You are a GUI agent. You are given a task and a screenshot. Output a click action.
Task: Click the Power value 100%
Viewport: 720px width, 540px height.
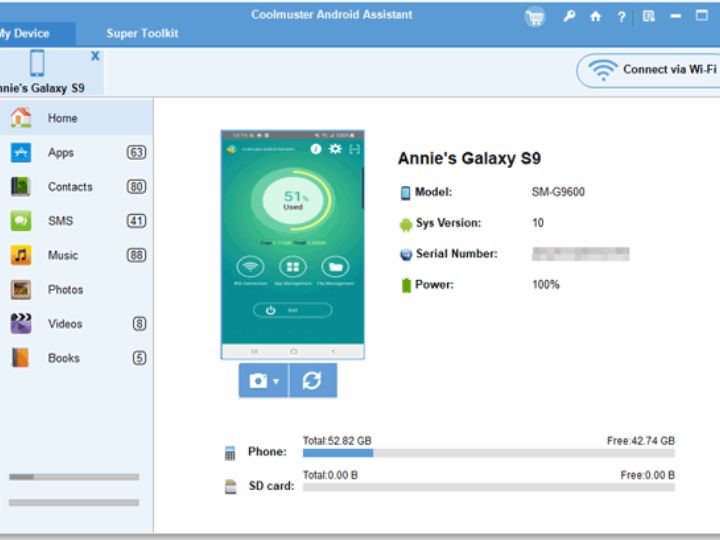(x=546, y=285)
